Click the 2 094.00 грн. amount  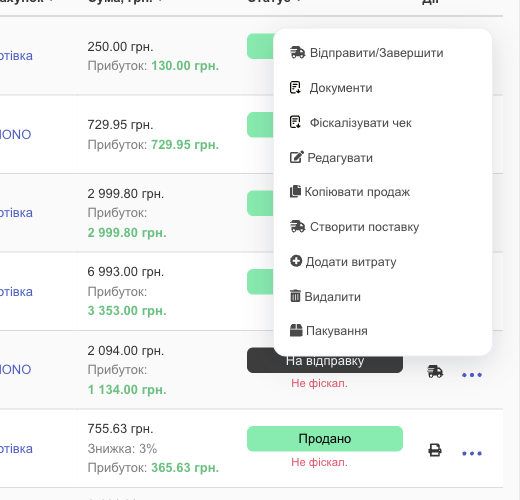126,351
